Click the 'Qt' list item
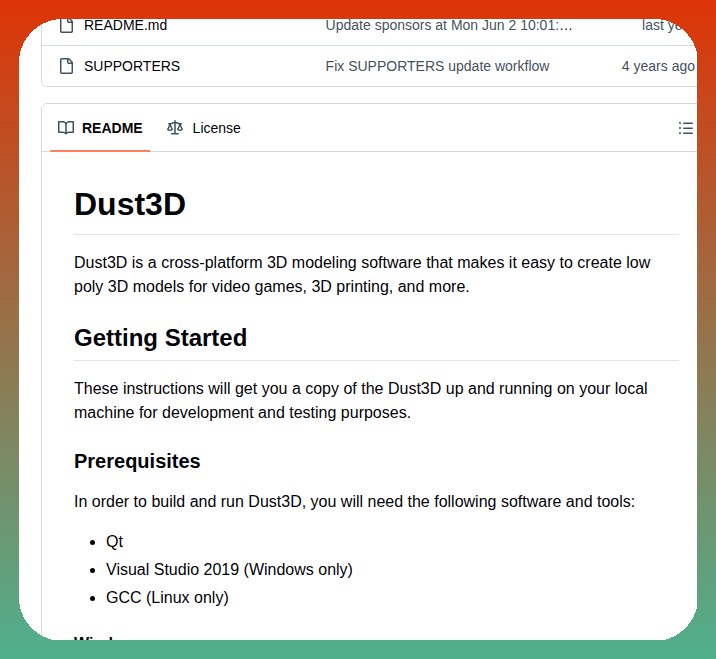716x659 pixels. (114, 542)
